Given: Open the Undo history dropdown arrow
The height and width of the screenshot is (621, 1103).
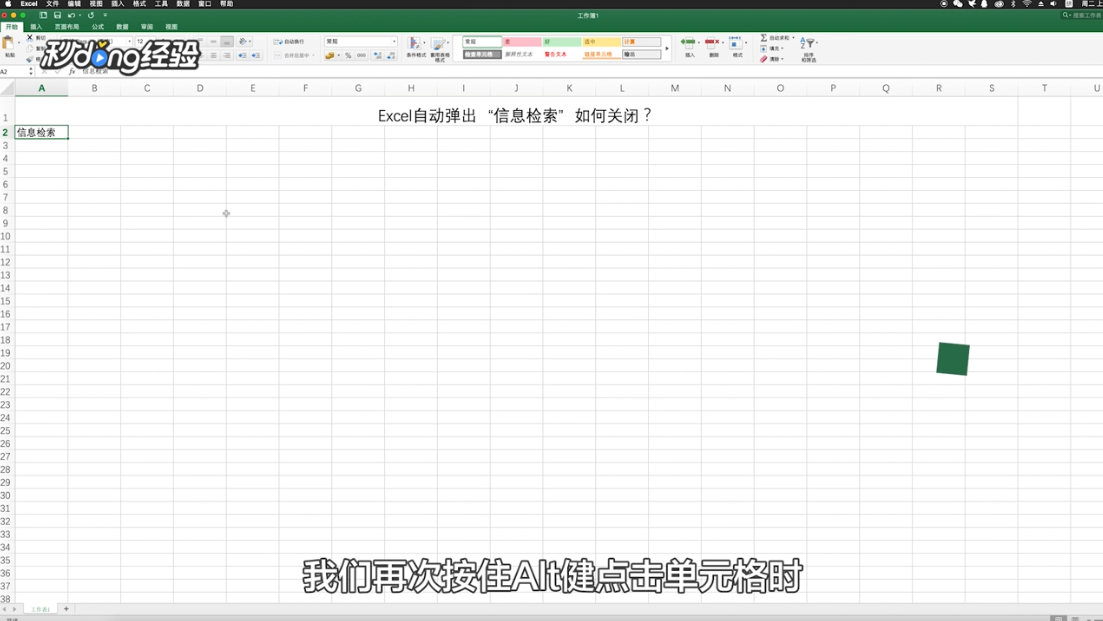Looking at the screenshot, I should [79, 15].
